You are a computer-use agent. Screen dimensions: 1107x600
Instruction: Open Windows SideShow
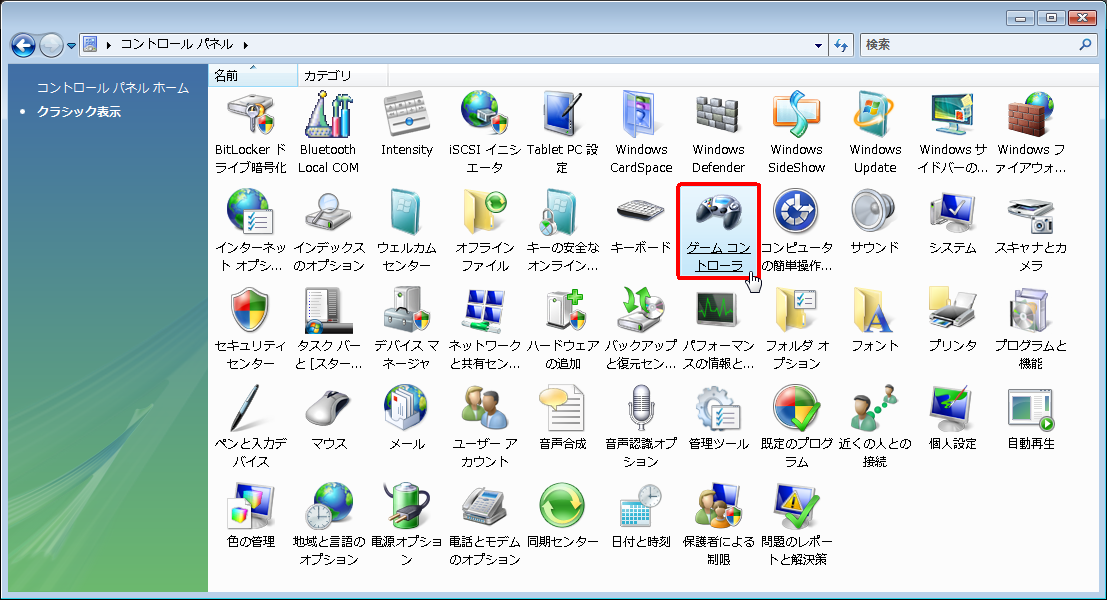(796, 132)
